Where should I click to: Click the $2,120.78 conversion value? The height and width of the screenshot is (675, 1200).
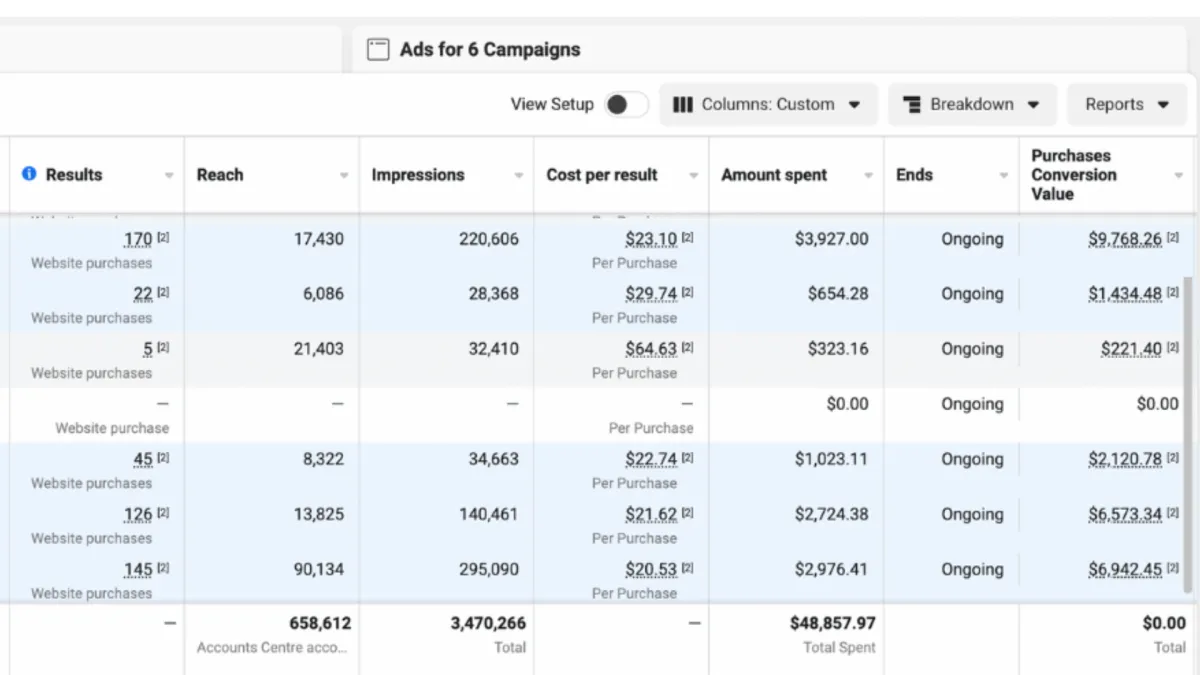(1125, 459)
